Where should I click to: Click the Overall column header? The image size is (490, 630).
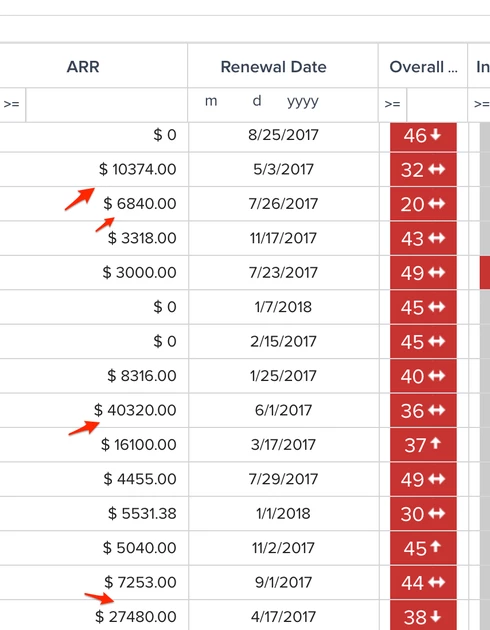click(x=423, y=66)
